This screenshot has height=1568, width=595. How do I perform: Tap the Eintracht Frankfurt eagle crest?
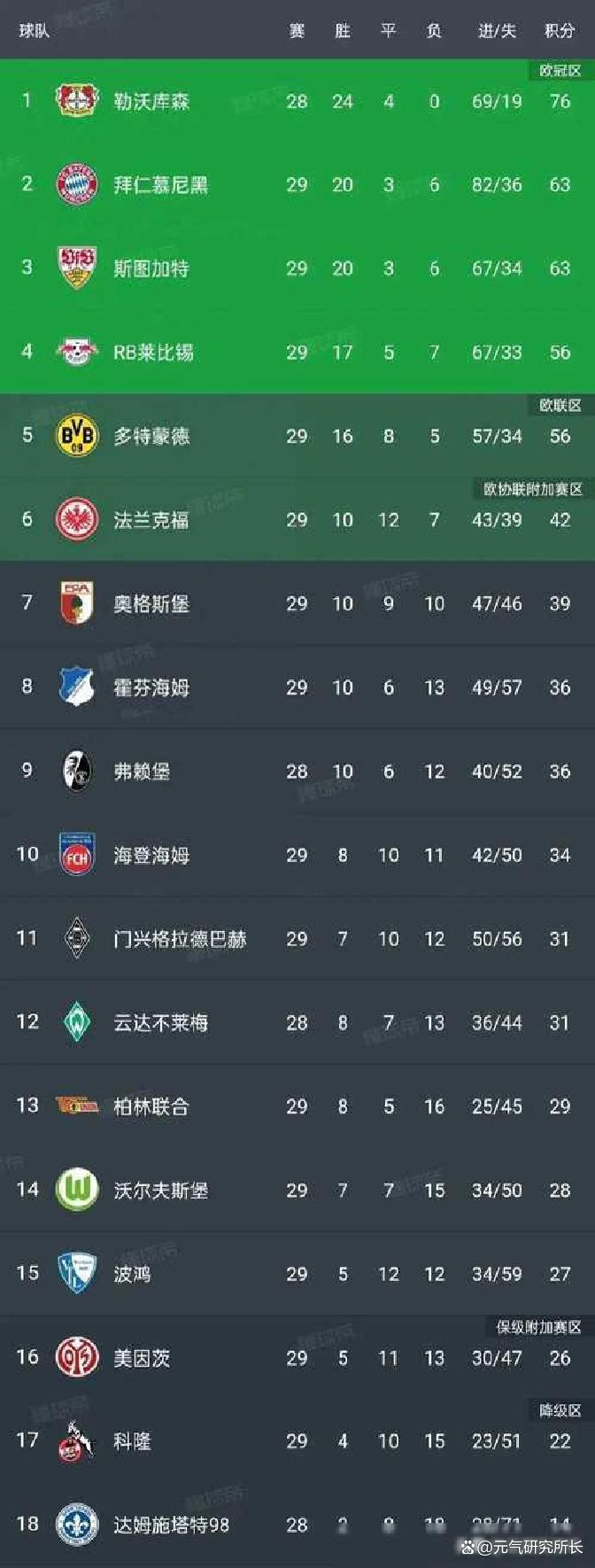click(77, 519)
